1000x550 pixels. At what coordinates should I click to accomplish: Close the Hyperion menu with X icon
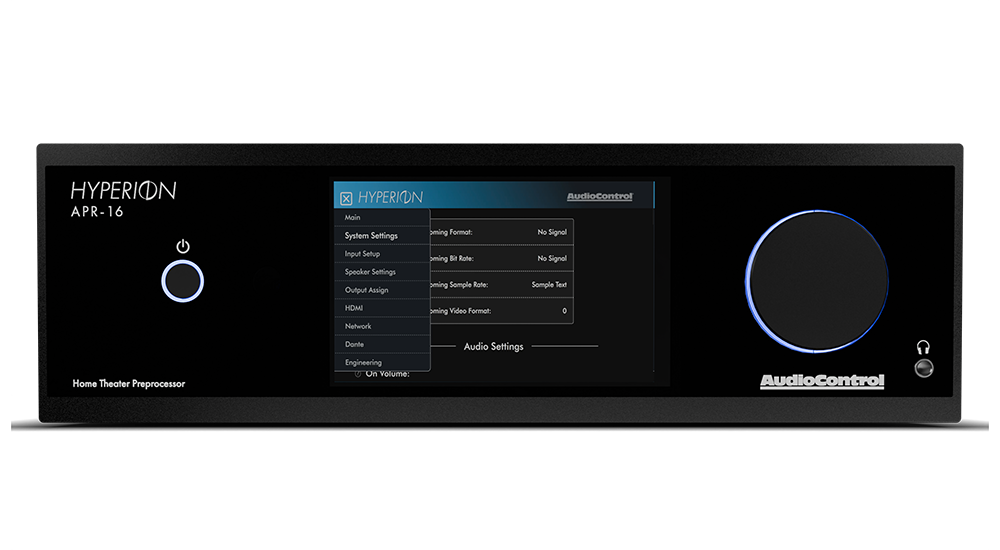346,198
